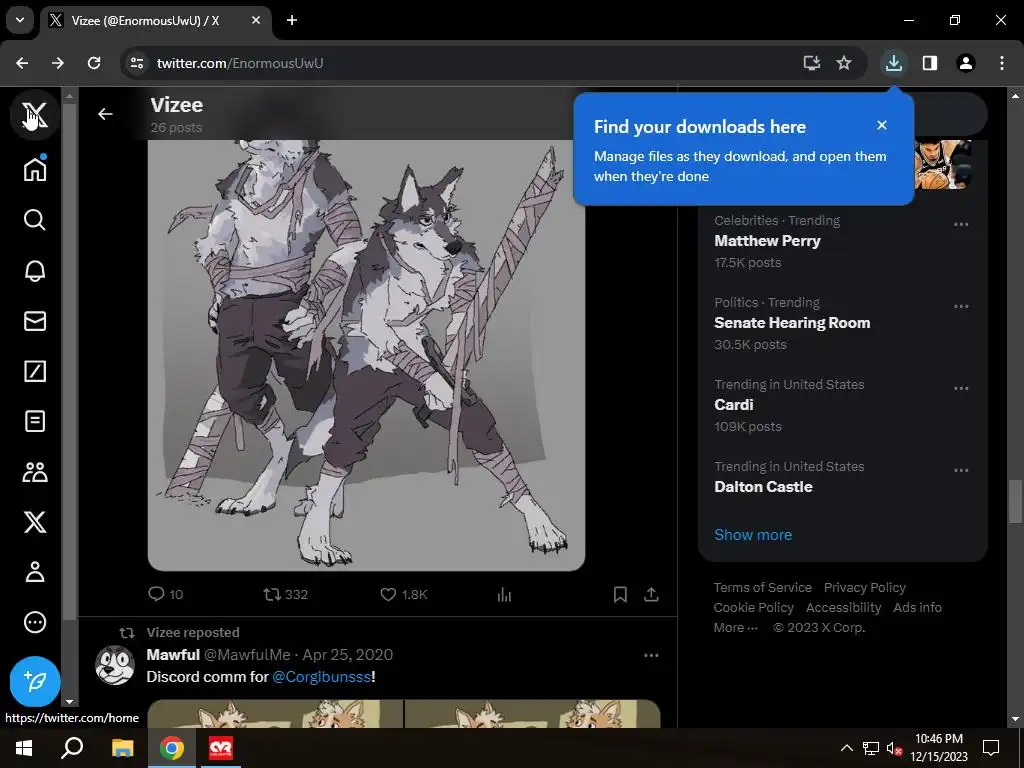Open the @Corgibunsss mention link
The width and height of the screenshot is (1024, 768).
[x=321, y=677]
